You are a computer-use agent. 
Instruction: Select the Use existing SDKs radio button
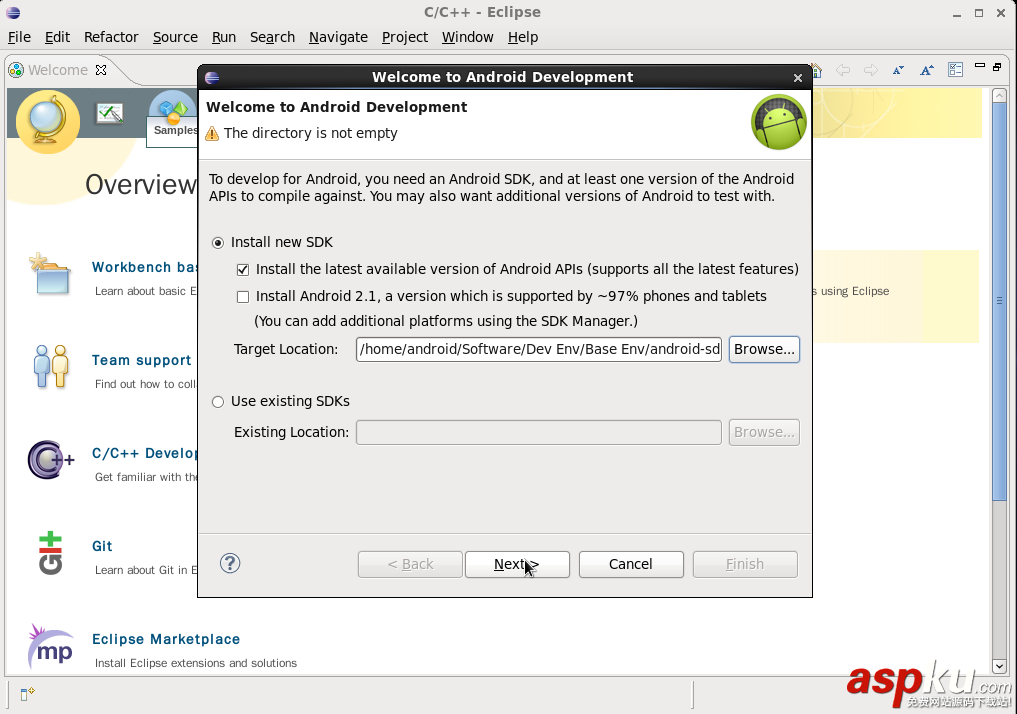pos(218,402)
